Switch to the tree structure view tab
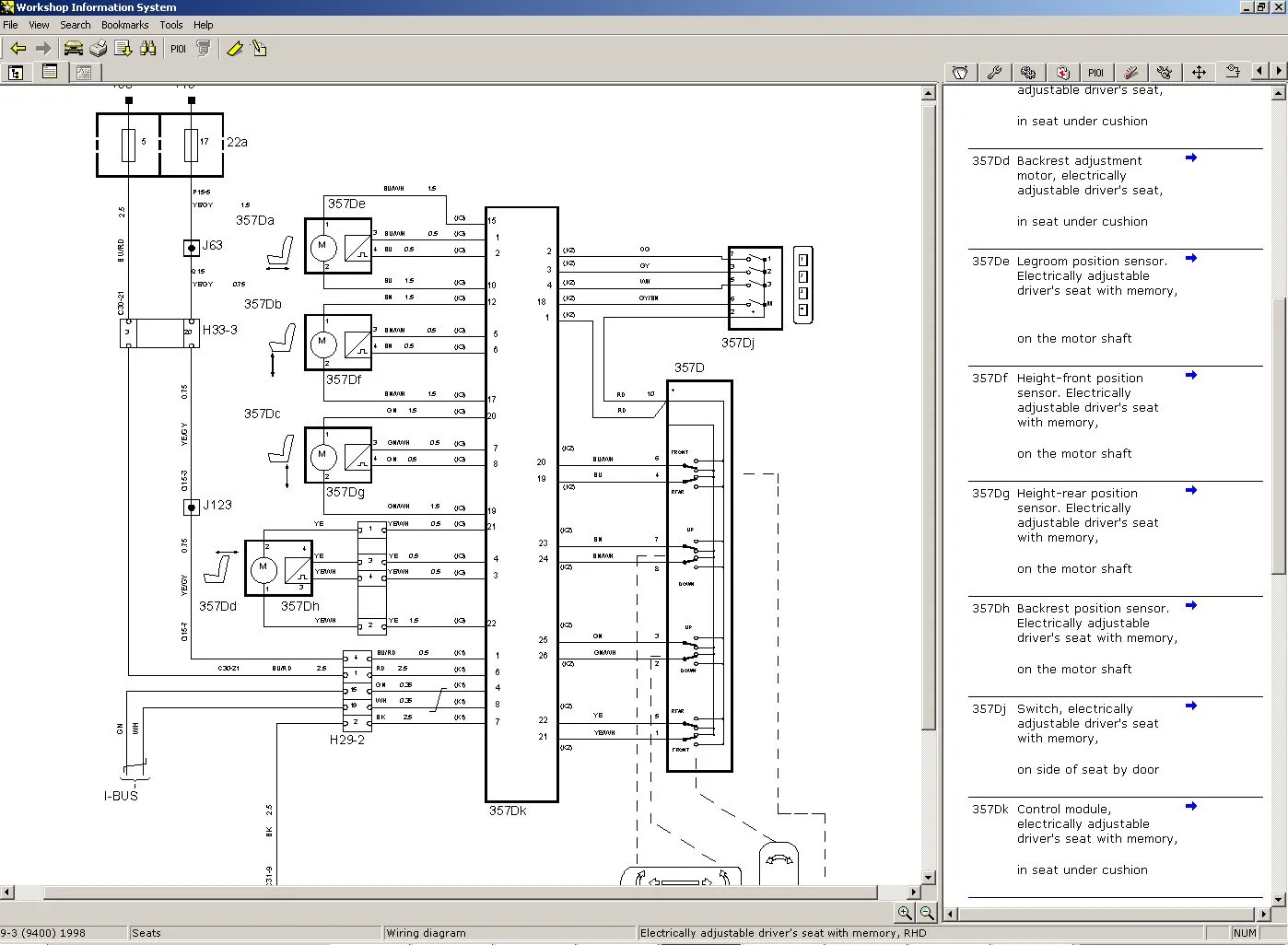 click(x=16, y=72)
